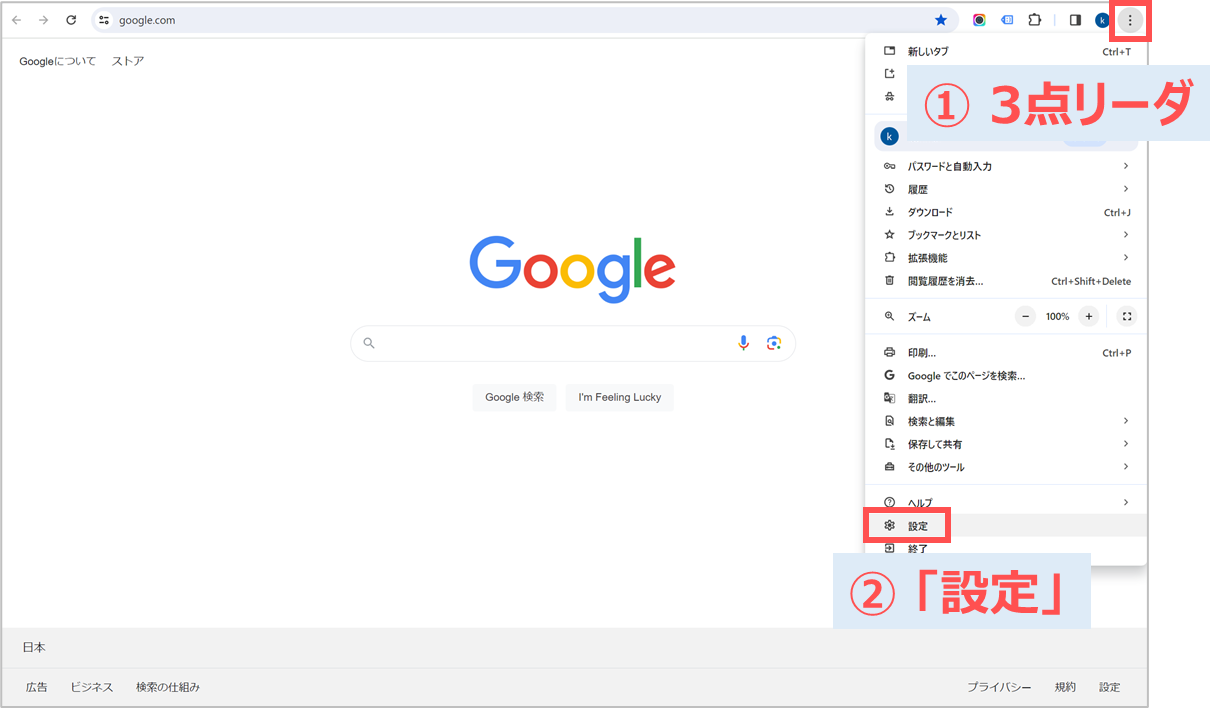Viewport: 1224px width, 708px height.
Task: Decrease zoom with the minus button
Action: tap(1025, 316)
